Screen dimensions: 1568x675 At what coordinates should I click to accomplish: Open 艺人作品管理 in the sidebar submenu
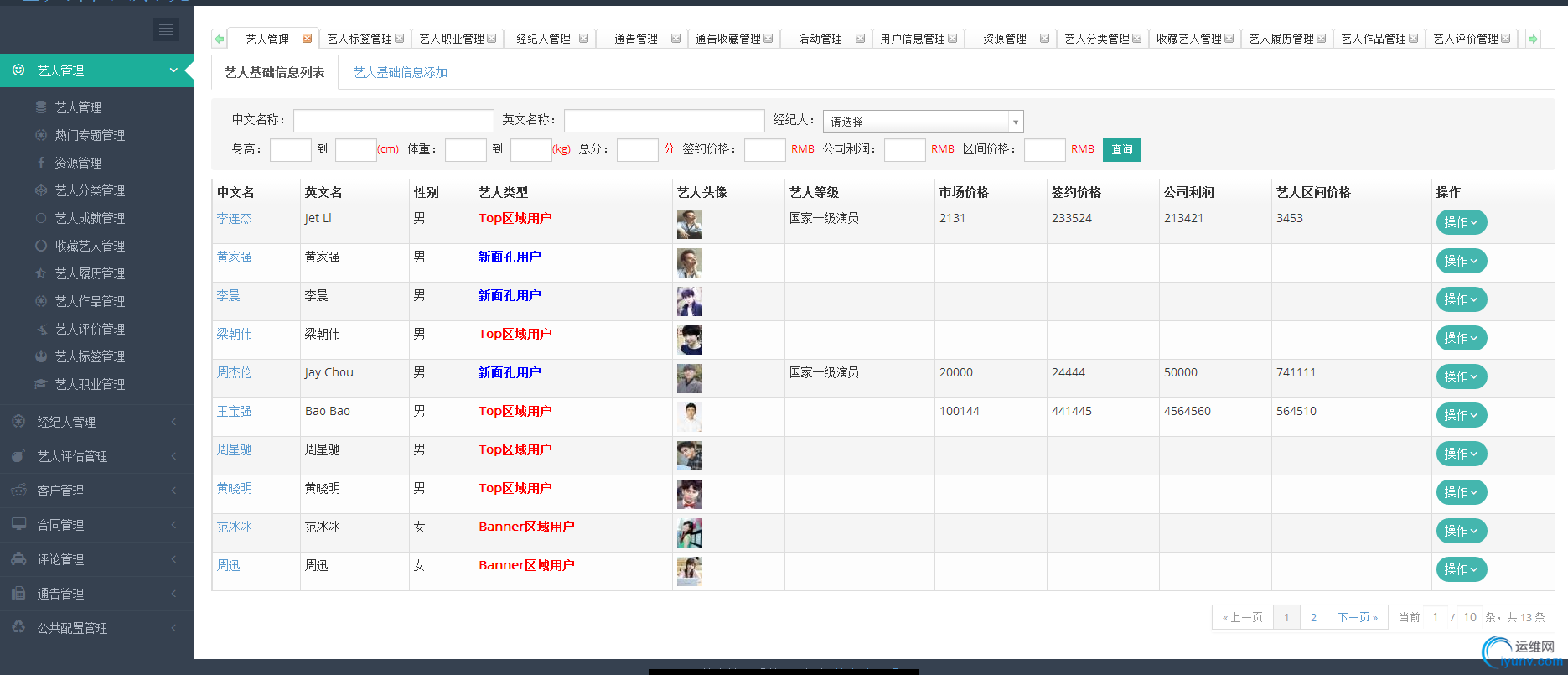pyautogui.click(x=90, y=301)
